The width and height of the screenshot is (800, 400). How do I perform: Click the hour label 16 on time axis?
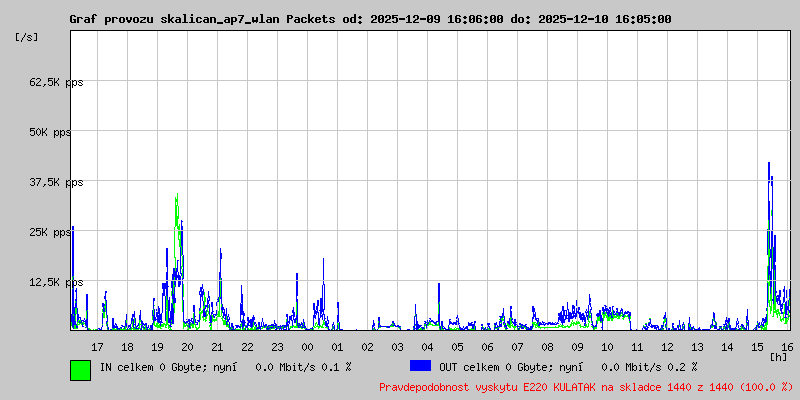(787, 347)
